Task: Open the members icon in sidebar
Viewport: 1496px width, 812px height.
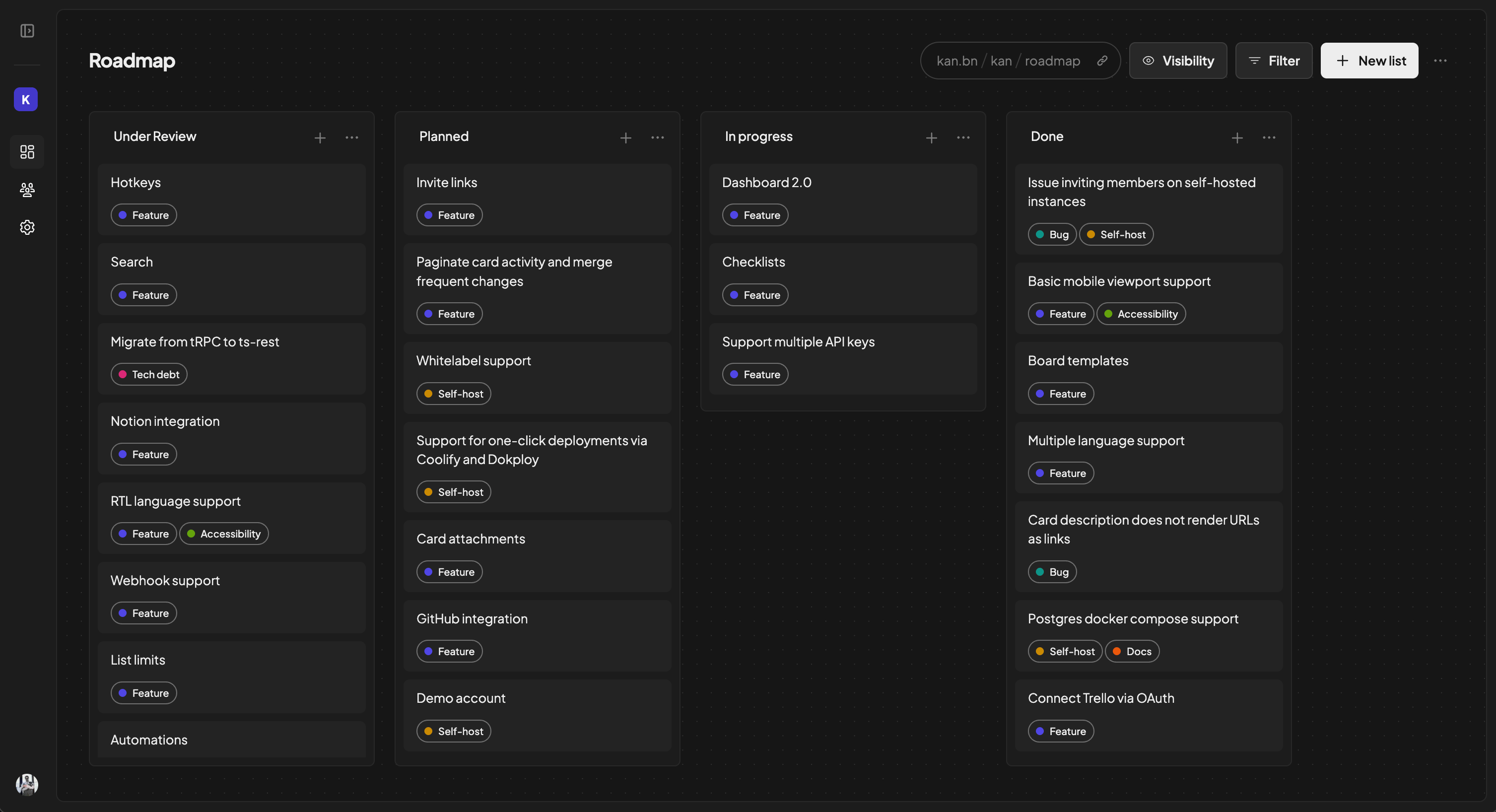Action: click(27, 190)
